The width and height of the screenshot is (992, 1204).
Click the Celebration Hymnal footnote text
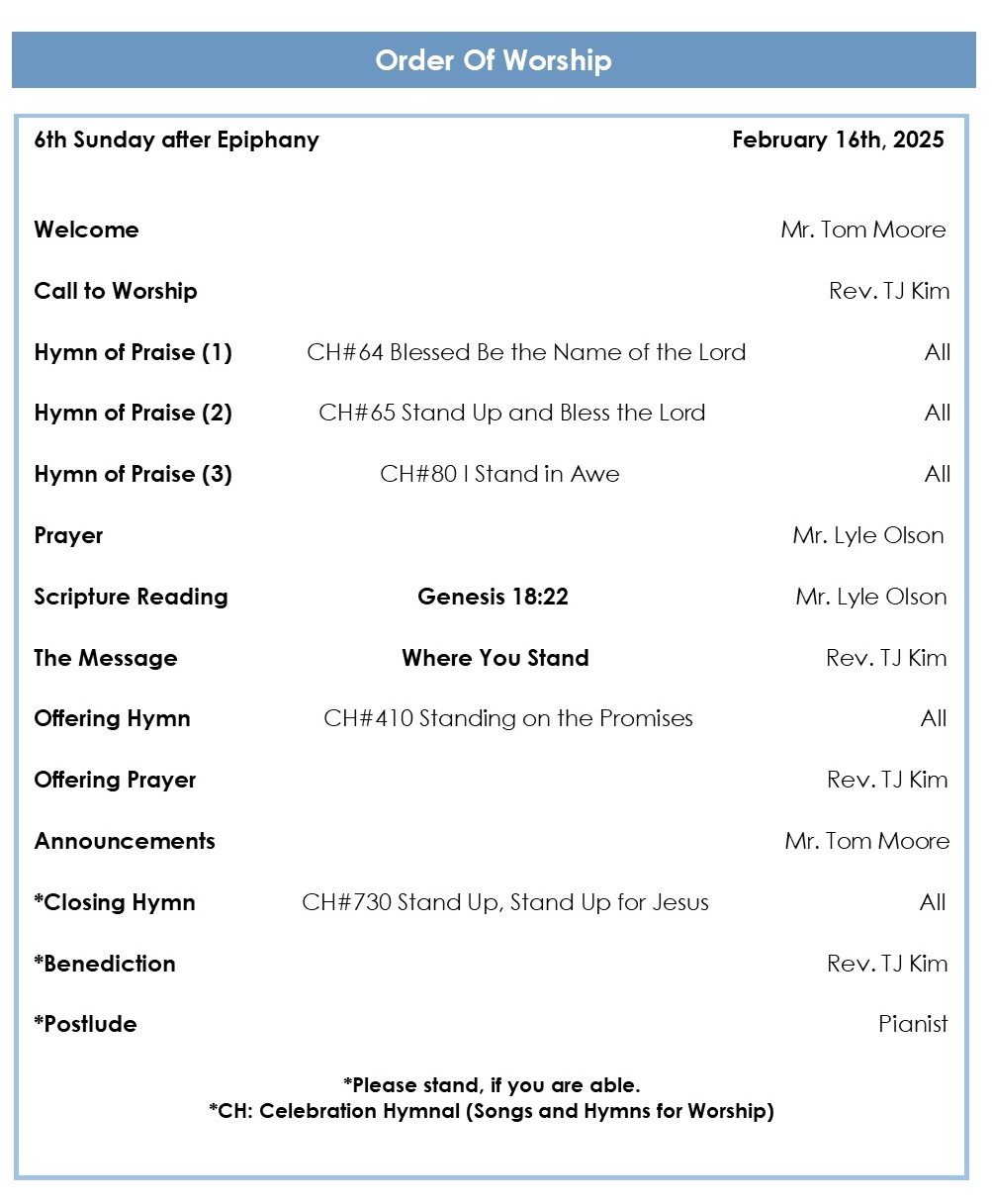491,1111
